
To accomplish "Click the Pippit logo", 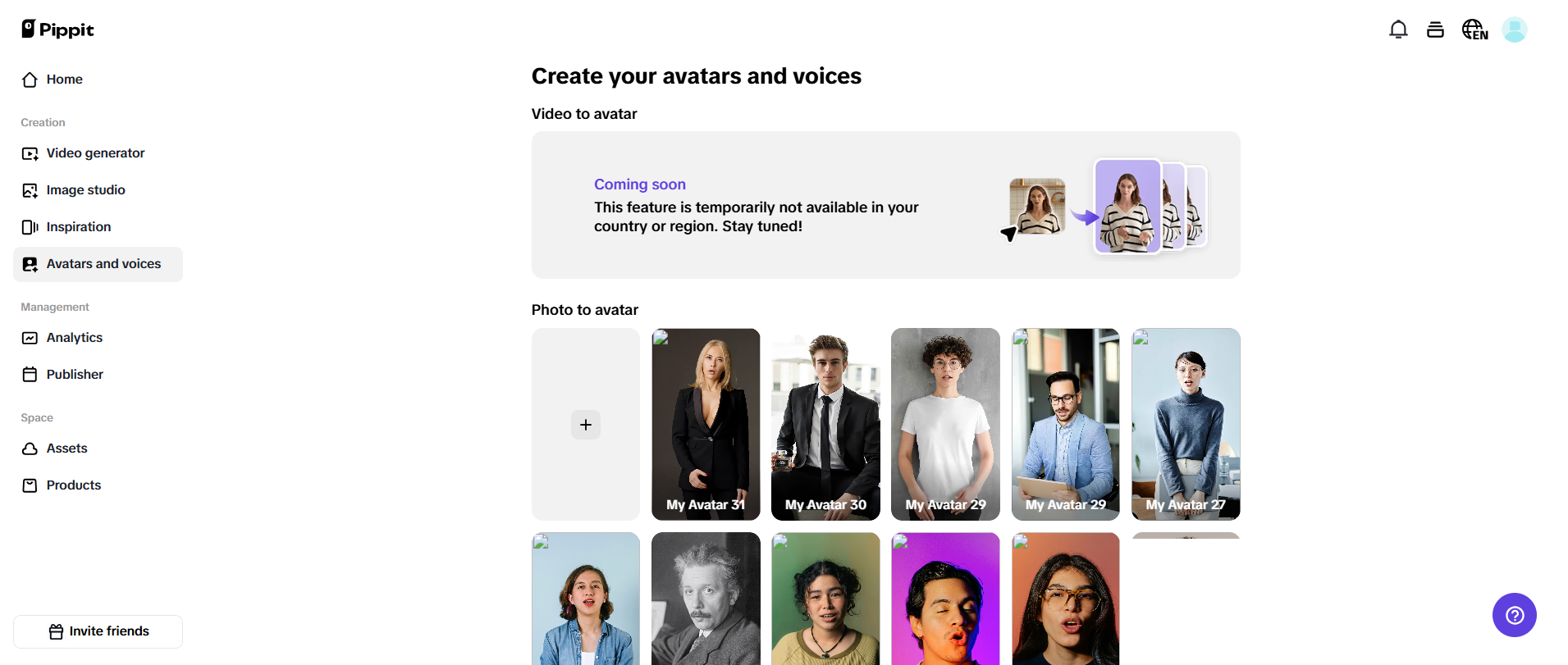I will point(57,30).
